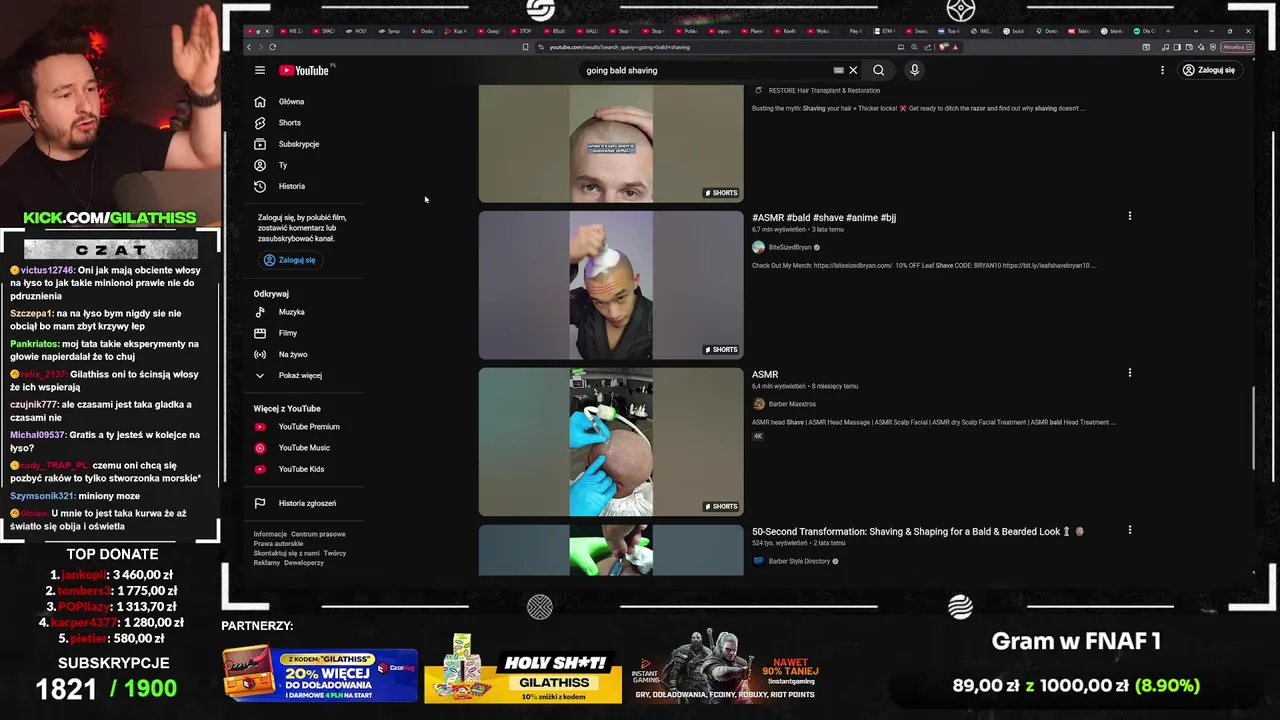Open the RESTORE Hair Transplant short thumbnail

[x=611, y=144]
